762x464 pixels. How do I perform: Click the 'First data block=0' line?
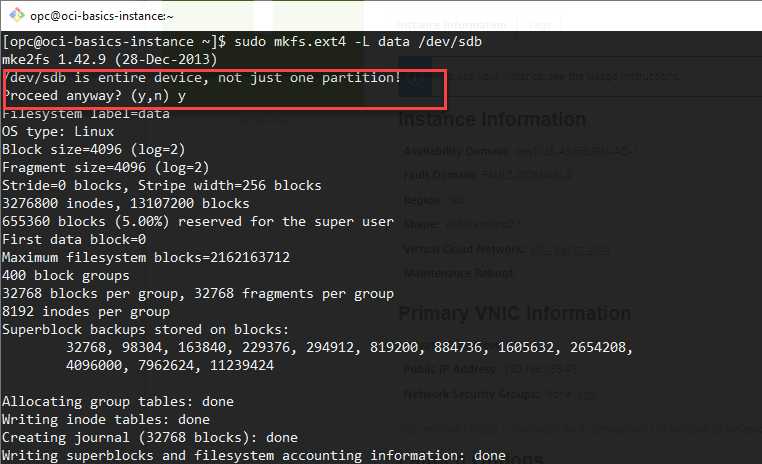[74, 240]
